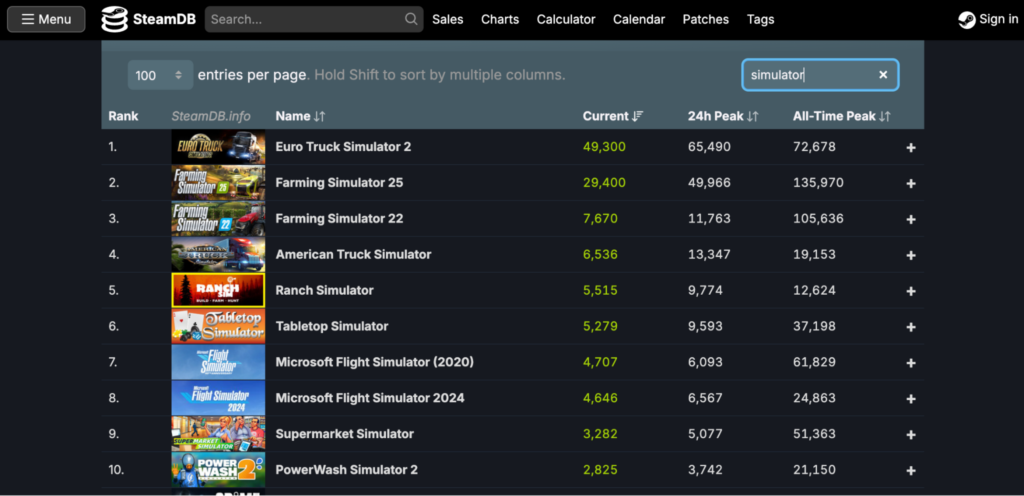Image resolution: width=1024 pixels, height=496 pixels.
Task: Open the Calculator nav link
Action: coord(565,19)
